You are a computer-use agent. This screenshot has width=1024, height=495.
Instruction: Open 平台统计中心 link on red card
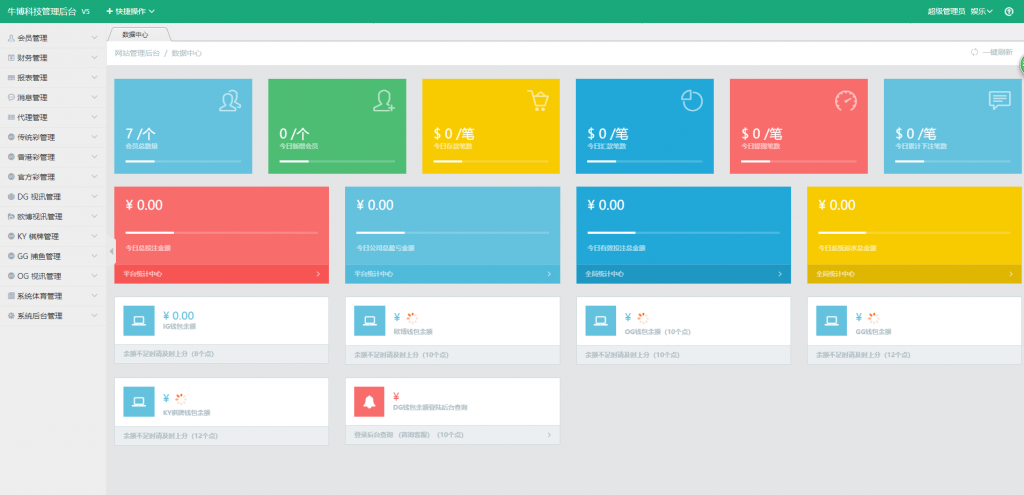click(x=221, y=273)
